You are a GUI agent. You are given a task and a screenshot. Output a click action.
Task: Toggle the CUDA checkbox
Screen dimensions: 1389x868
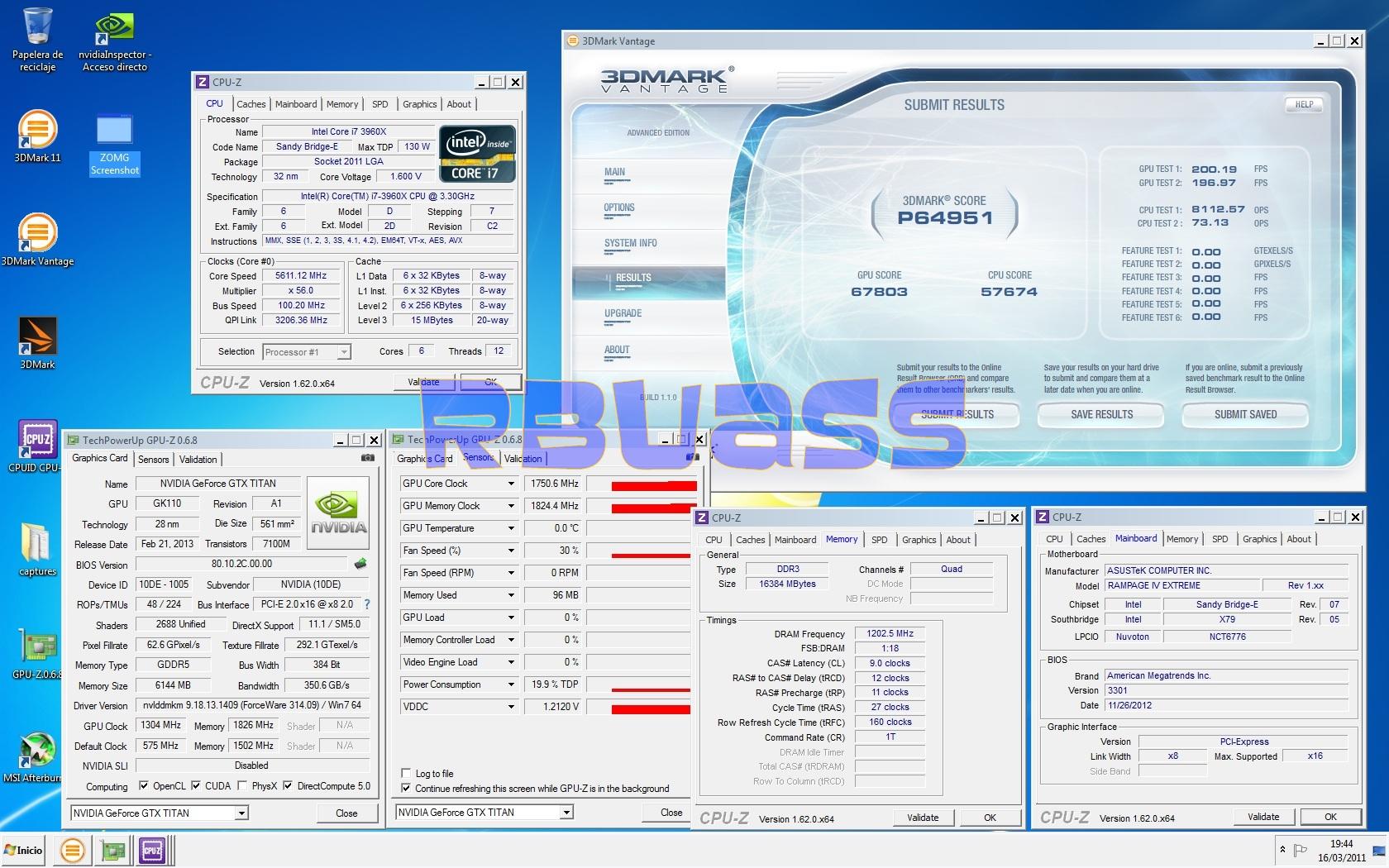coord(196,786)
